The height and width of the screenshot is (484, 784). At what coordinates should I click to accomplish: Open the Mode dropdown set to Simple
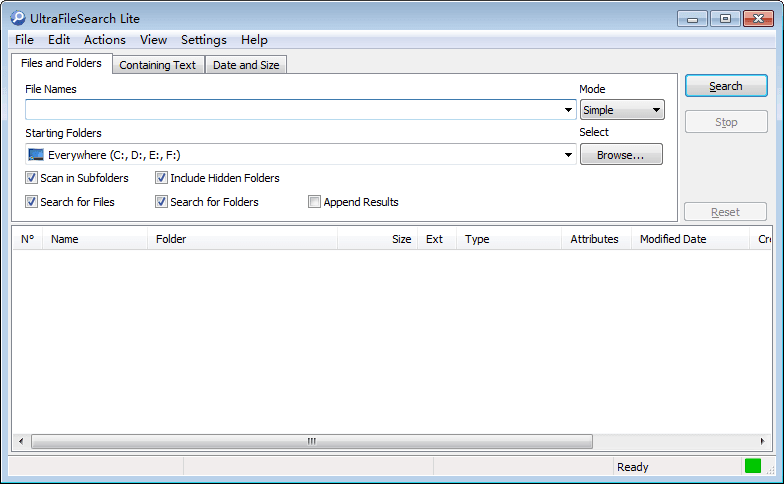pyautogui.click(x=622, y=110)
